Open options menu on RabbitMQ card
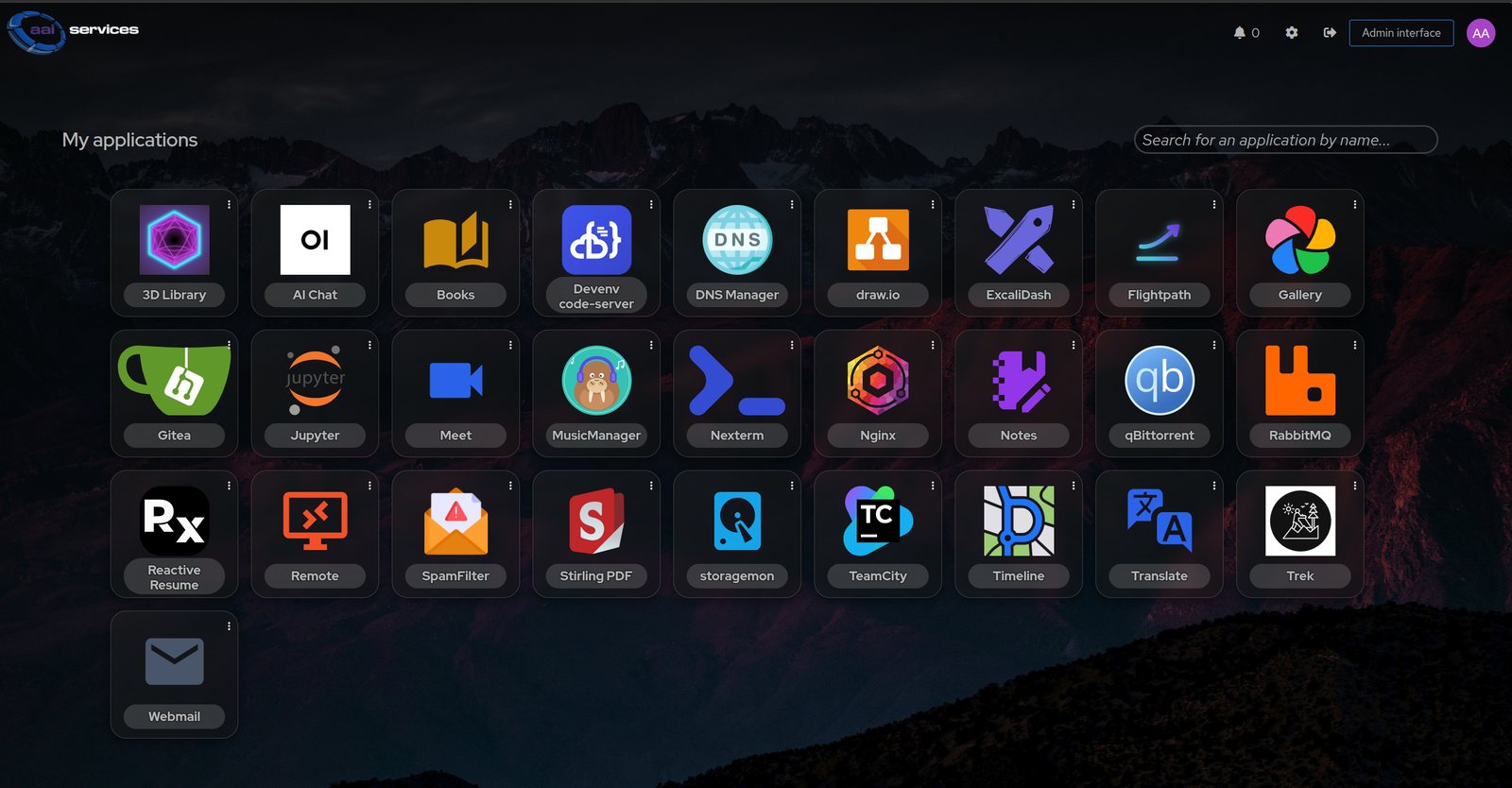 tap(1355, 345)
